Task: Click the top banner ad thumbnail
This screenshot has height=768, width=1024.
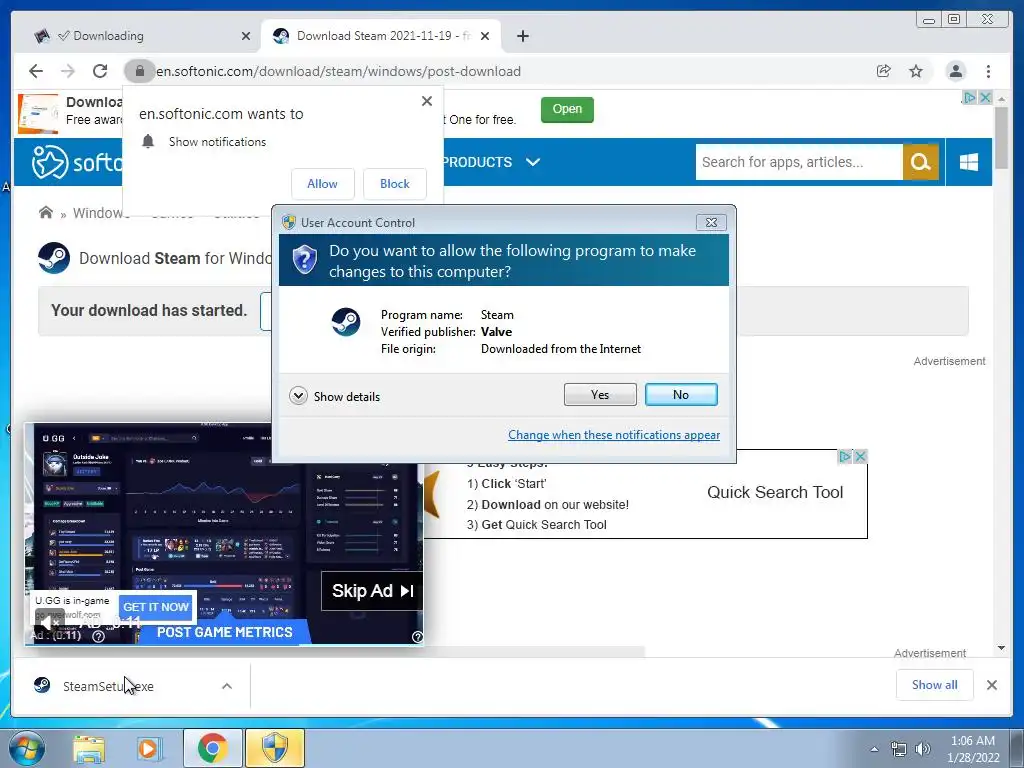Action: pyautogui.click(x=38, y=113)
